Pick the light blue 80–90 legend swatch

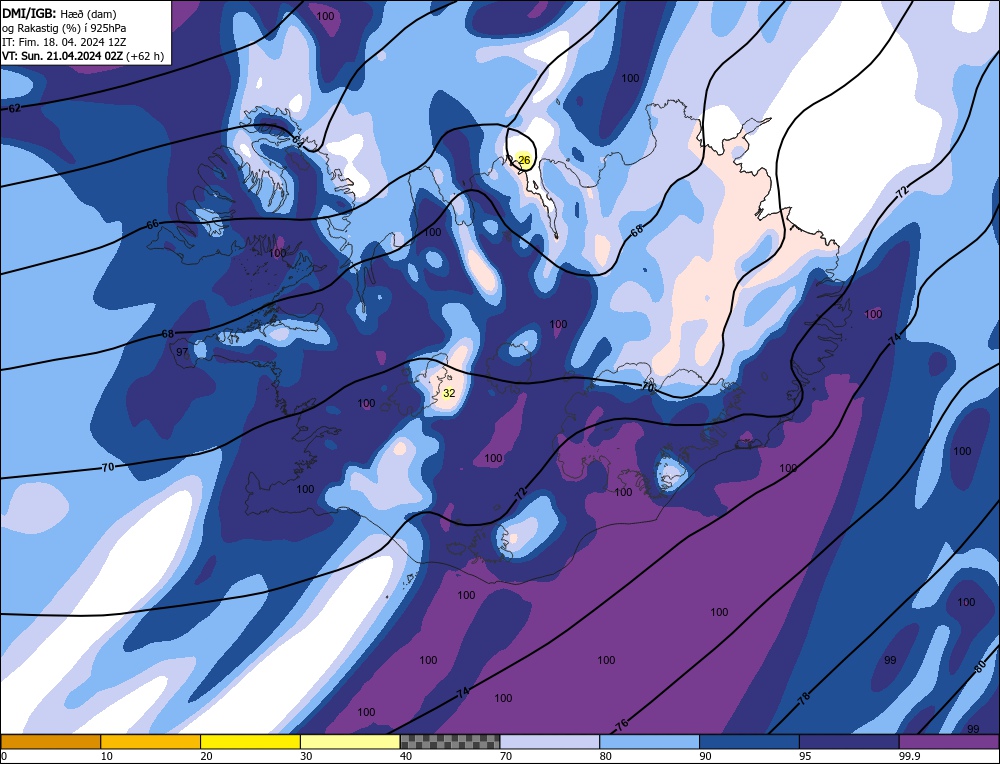pyautogui.click(x=649, y=741)
